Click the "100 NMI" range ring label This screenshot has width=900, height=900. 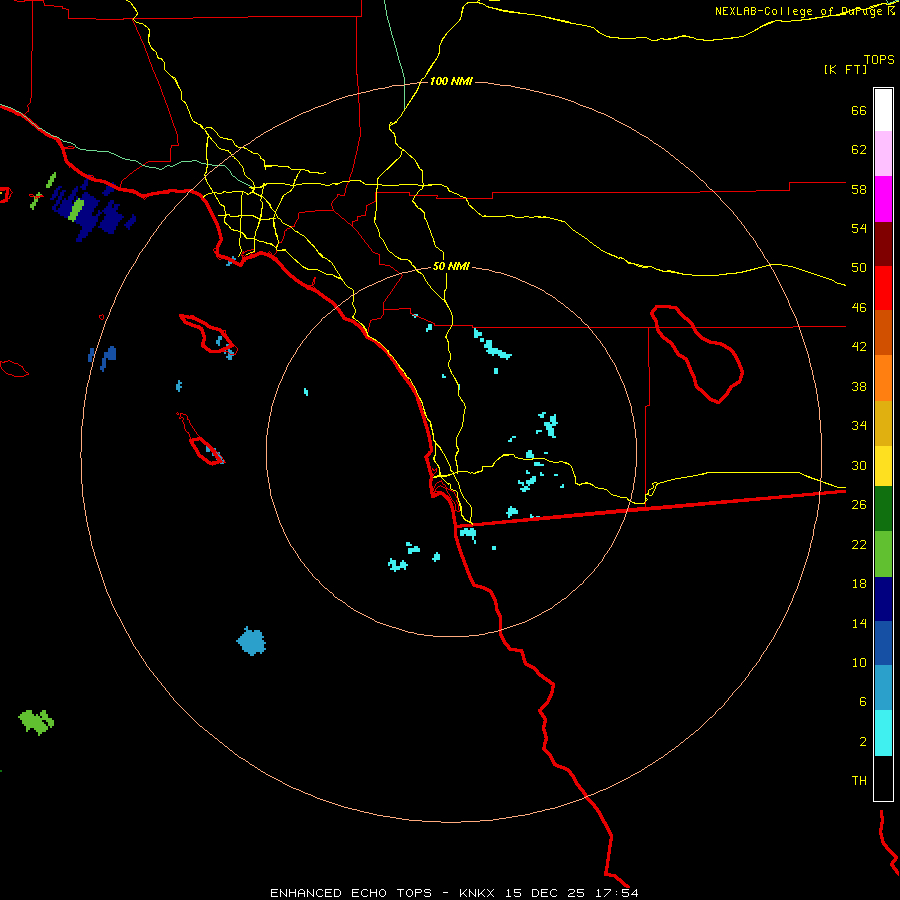(x=451, y=82)
